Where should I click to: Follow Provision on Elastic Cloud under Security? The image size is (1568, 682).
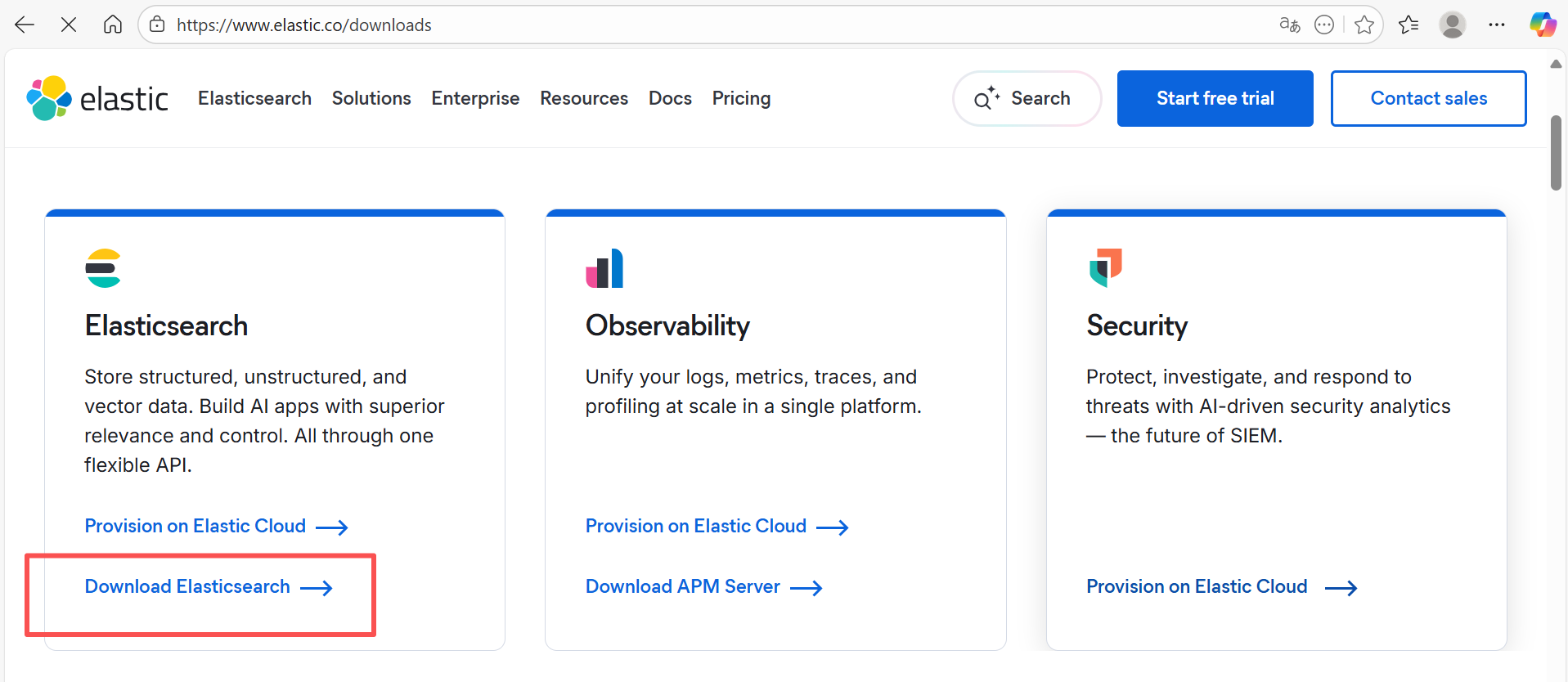(1221, 586)
